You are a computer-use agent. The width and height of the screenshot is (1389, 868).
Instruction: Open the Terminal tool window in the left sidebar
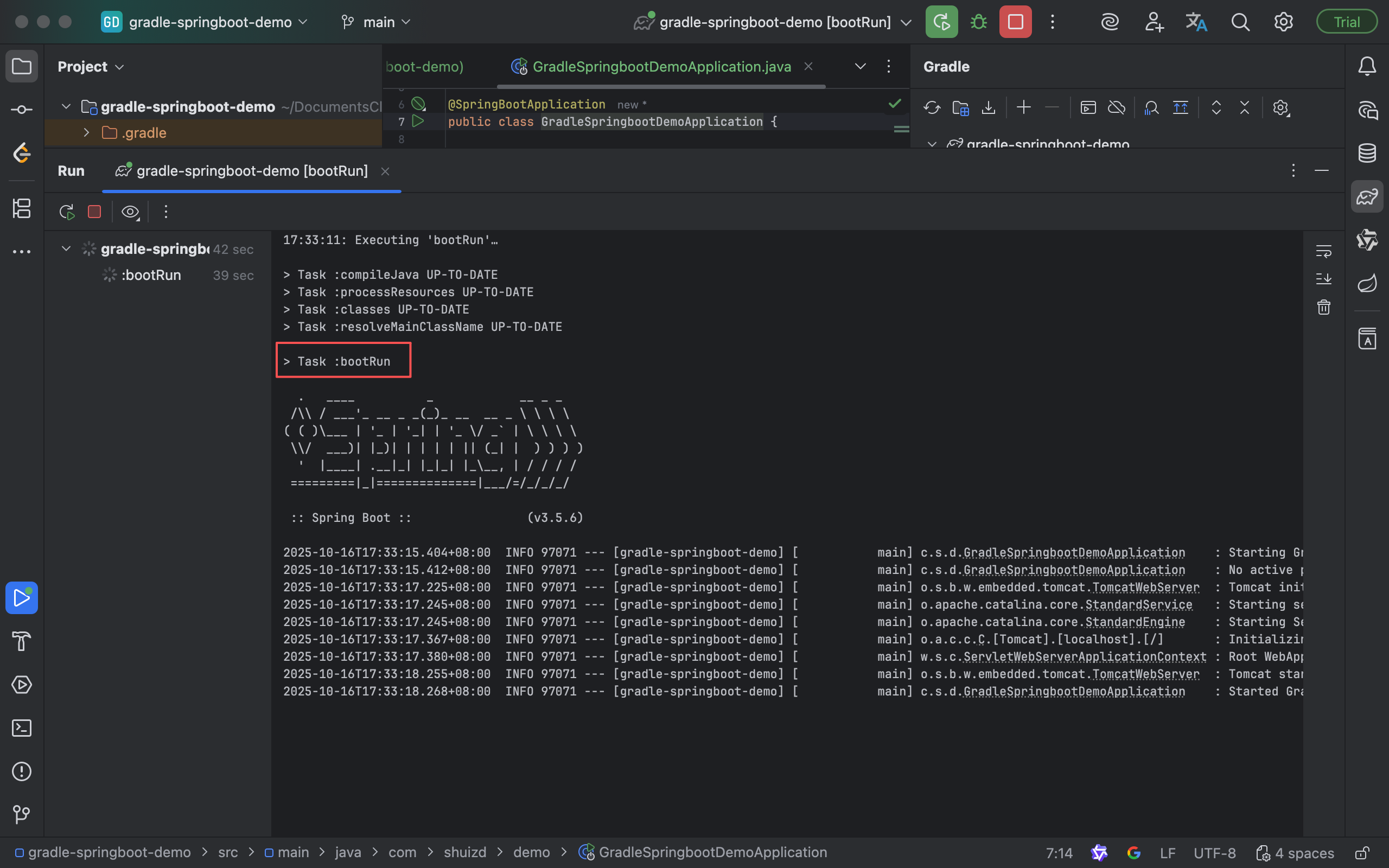[x=22, y=728]
